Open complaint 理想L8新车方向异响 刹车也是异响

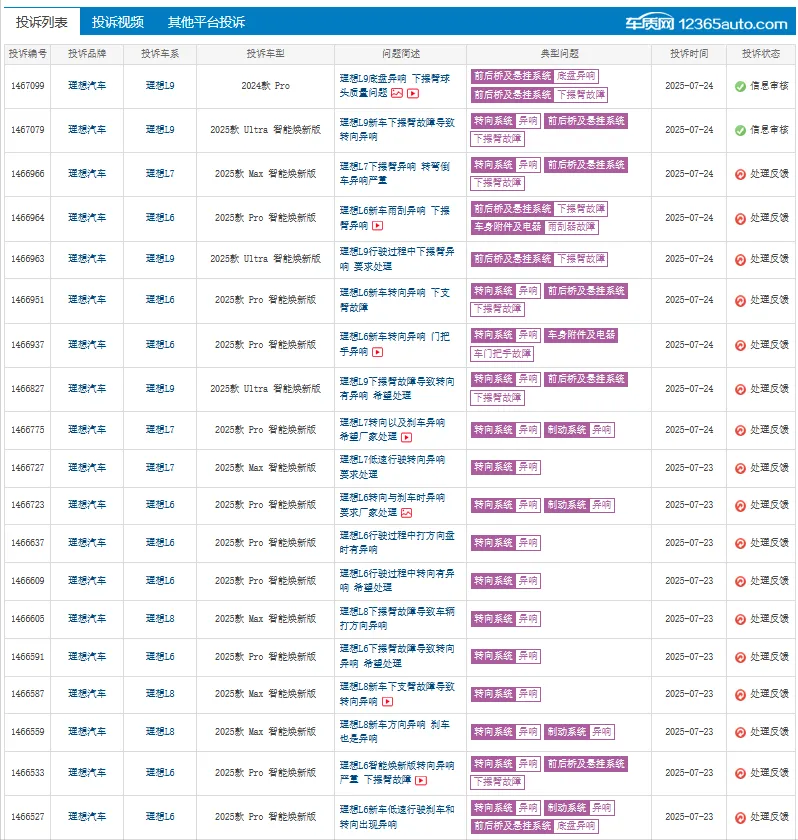point(395,731)
